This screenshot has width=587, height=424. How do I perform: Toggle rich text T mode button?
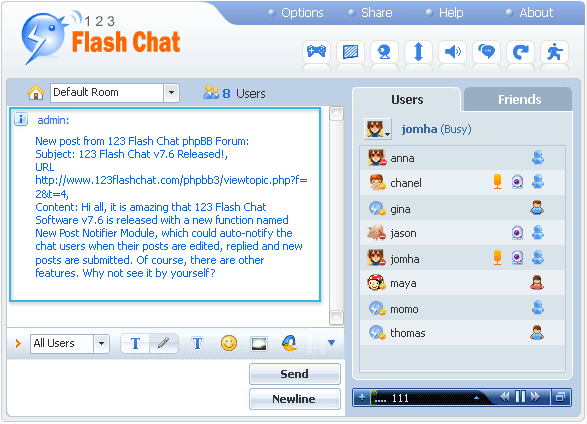pos(135,344)
